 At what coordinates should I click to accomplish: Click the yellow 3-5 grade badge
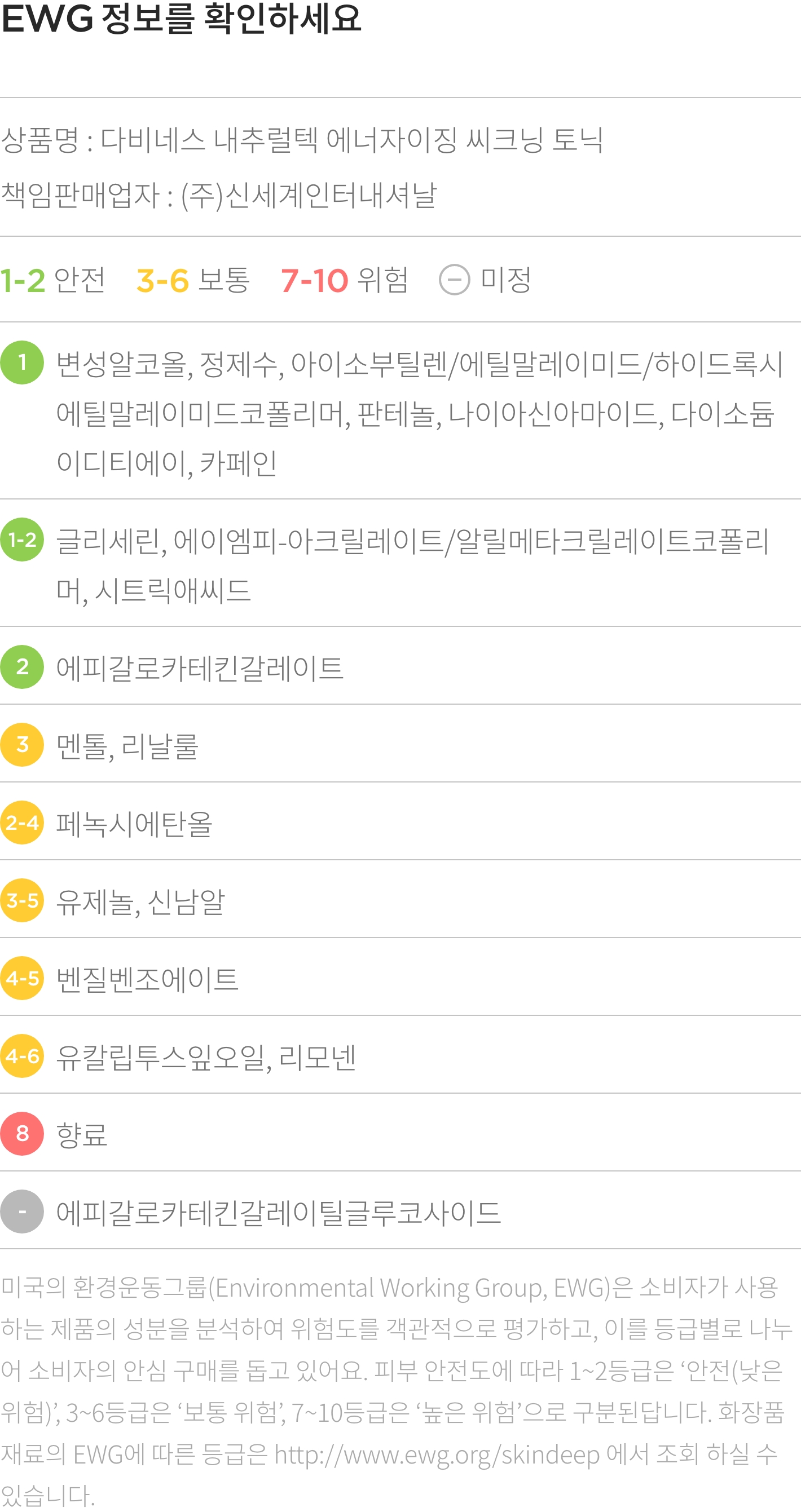(x=22, y=900)
